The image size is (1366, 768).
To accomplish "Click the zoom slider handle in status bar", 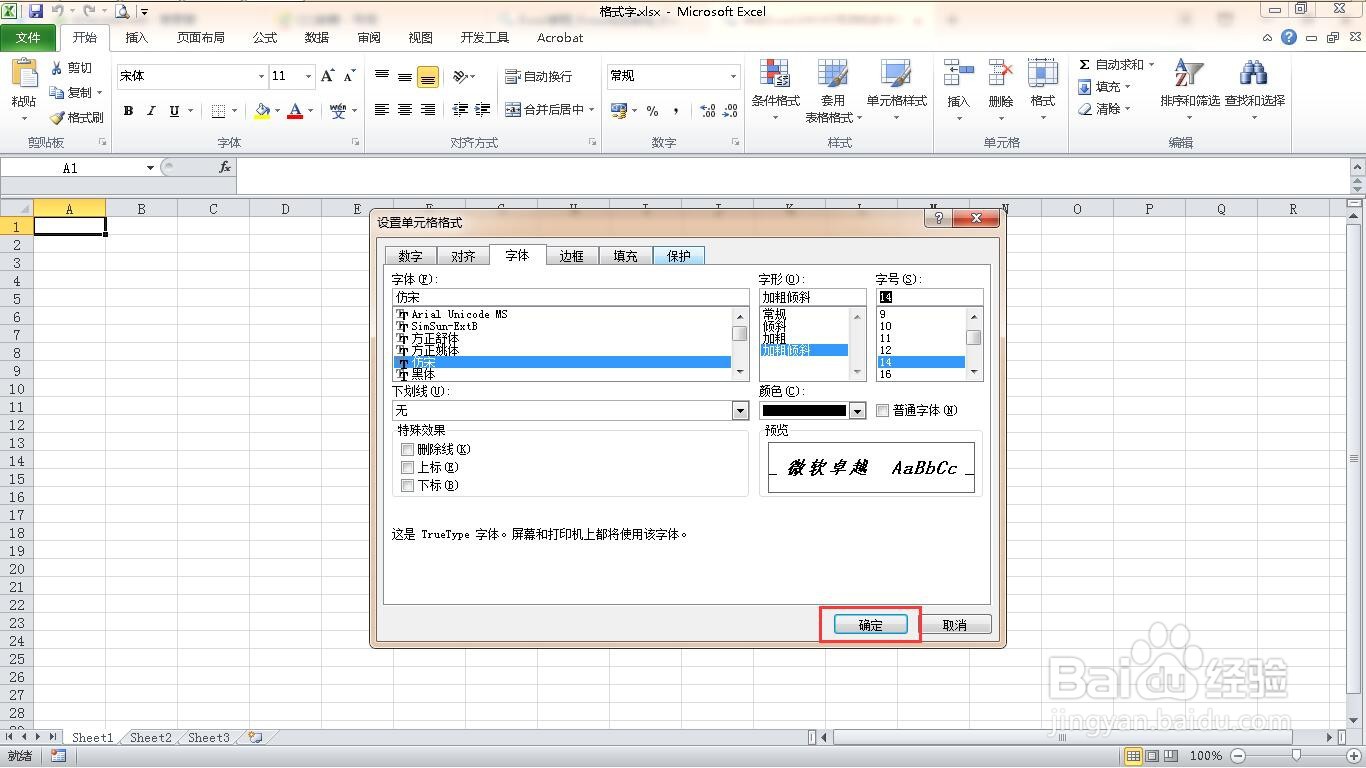I will tap(1296, 756).
